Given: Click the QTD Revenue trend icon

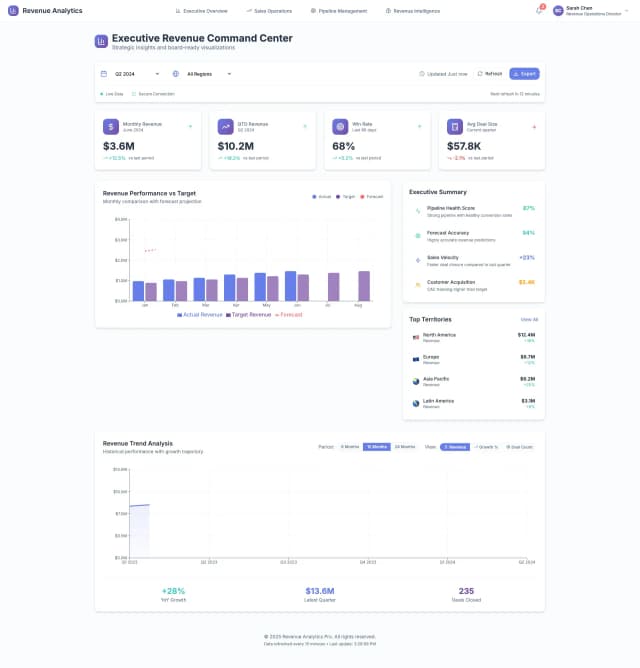Looking at the screenshot, I should tap(226, 127).
